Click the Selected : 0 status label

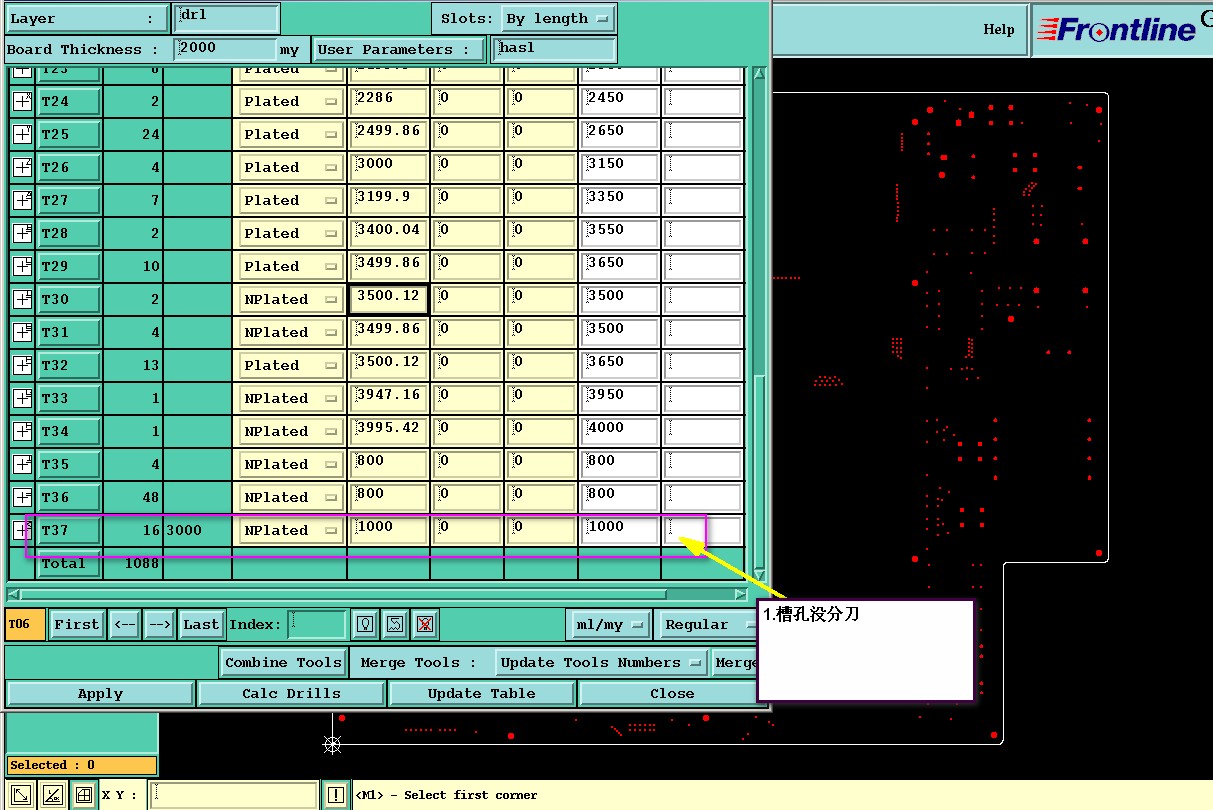(81, 765)
